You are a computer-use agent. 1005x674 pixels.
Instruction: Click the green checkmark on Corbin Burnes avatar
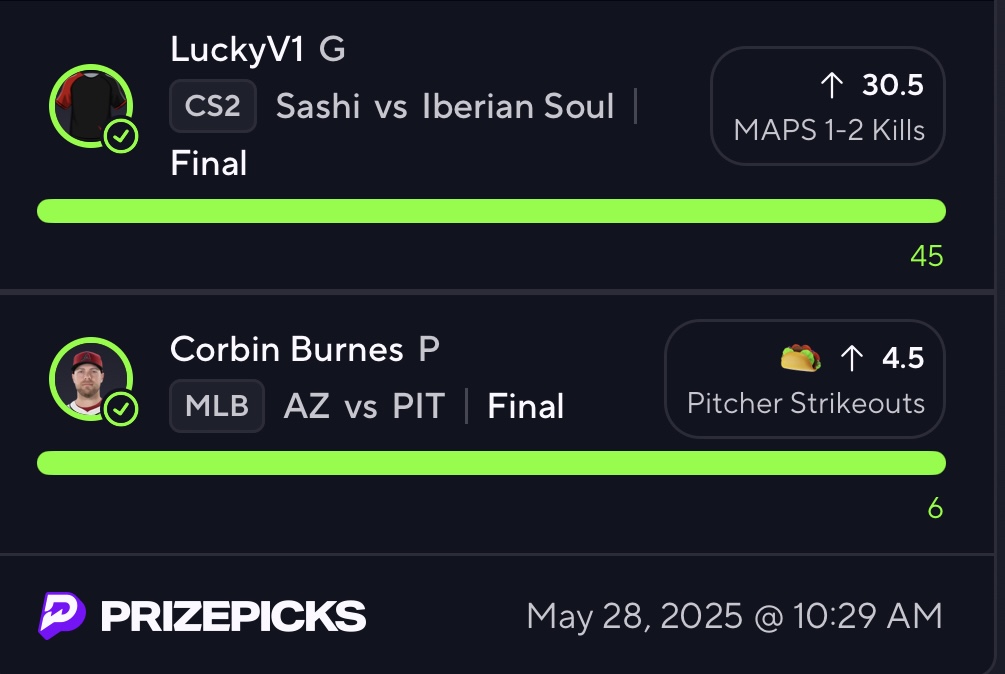121,409
